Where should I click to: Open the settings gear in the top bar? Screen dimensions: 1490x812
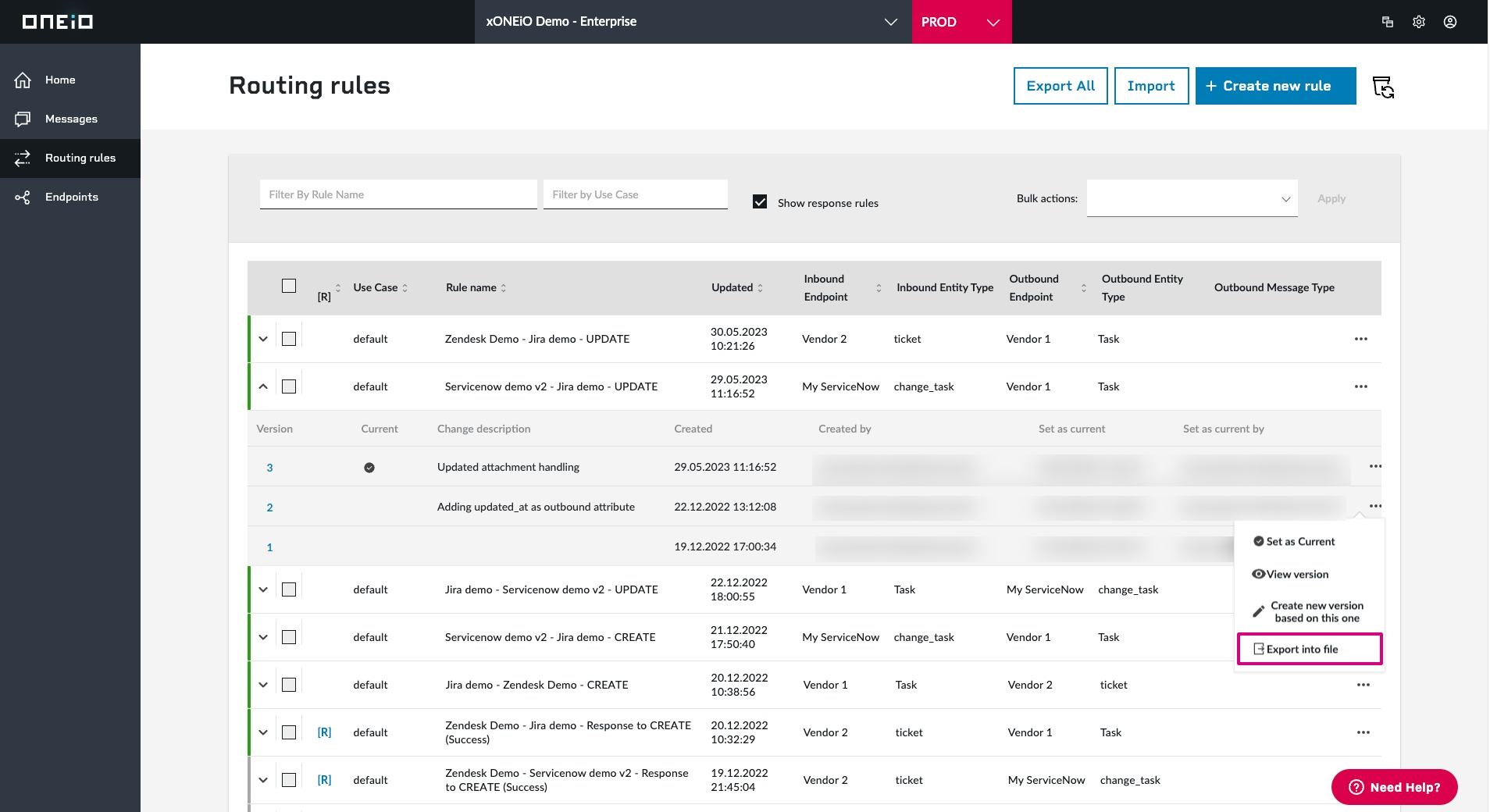point(1418,21)
